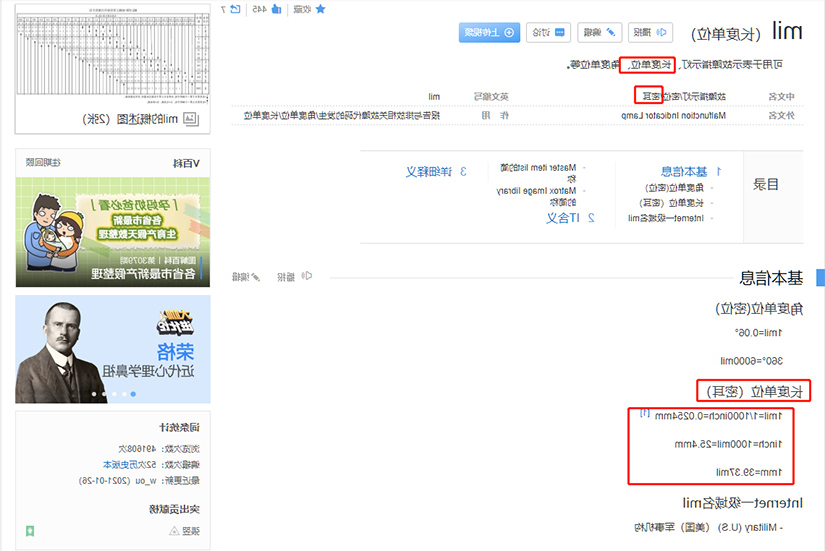Click the 1mil=0.06° text line

tap(758, 333)
